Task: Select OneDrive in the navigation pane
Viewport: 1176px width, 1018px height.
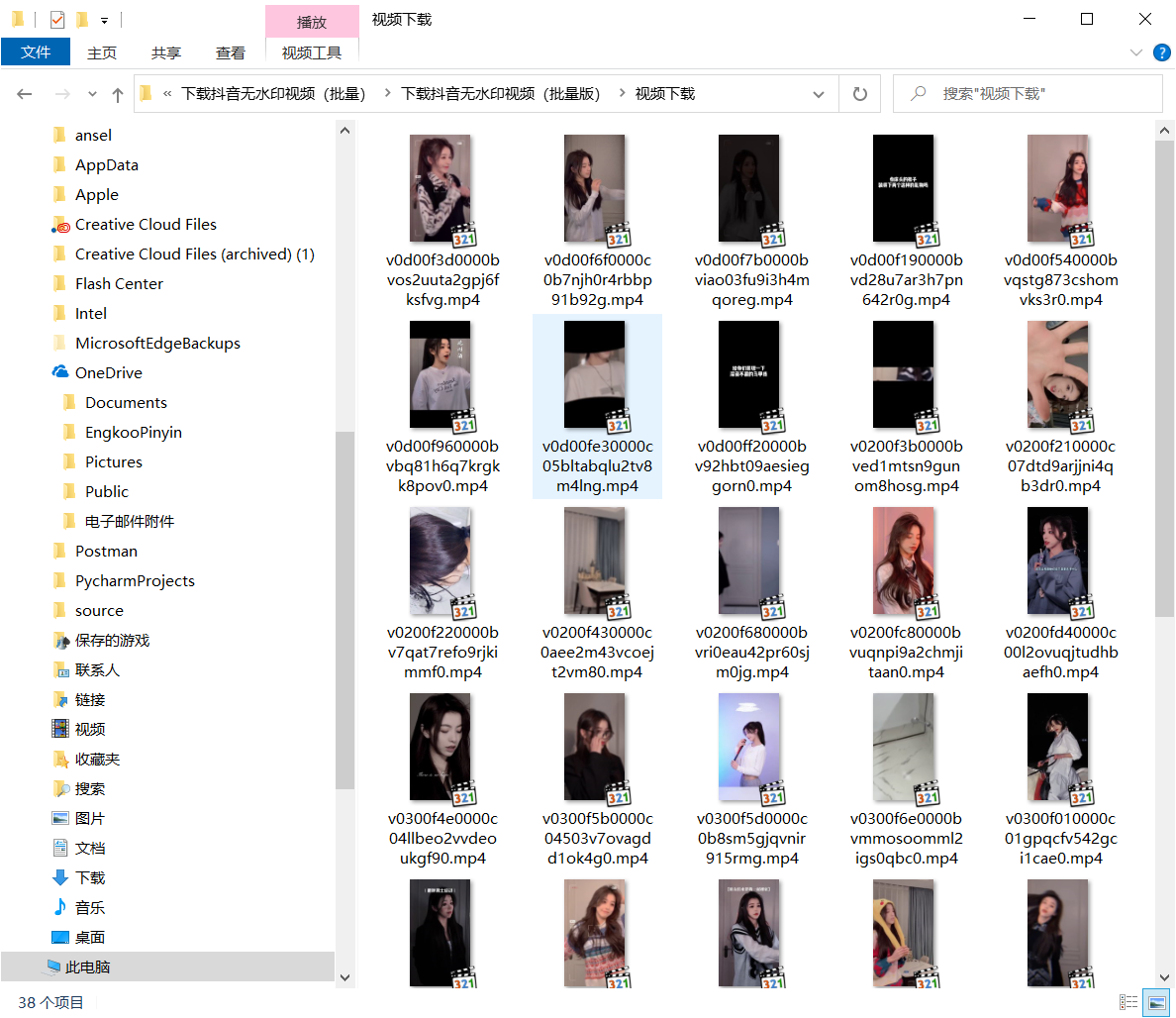Action: (x=108, y=372)
